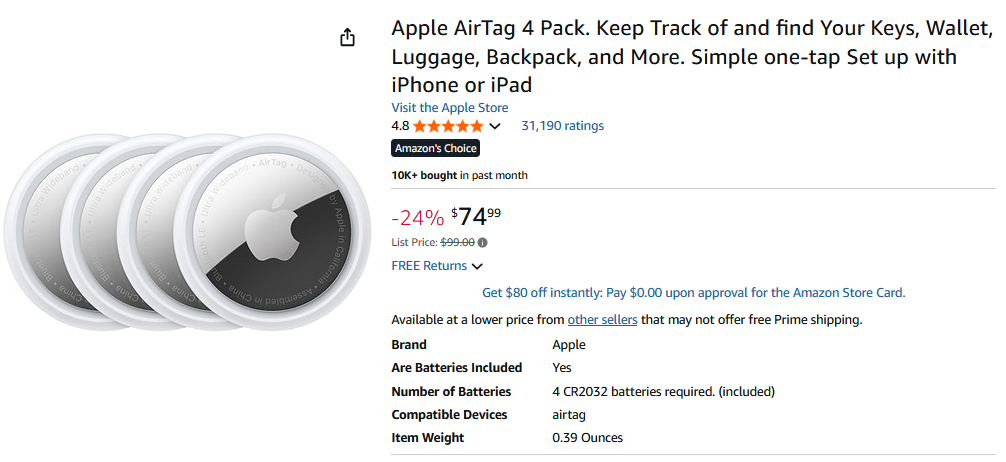The image size is (1006, 462).
Task: Visit the Apple Store link
Action: point(450,108)
